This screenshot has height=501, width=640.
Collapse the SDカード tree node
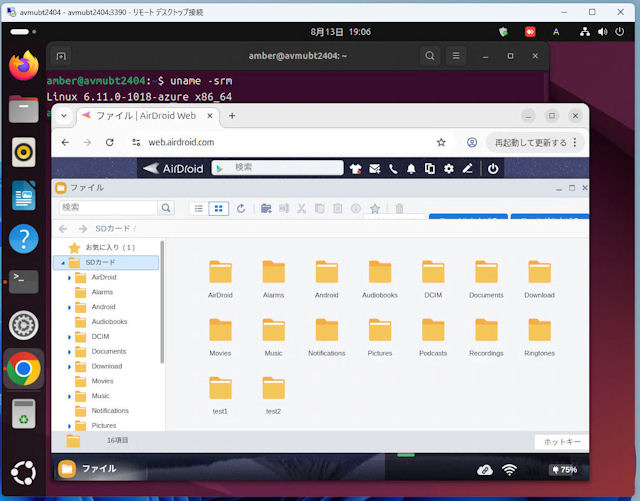pyautogui.click(x=63, y=263)
